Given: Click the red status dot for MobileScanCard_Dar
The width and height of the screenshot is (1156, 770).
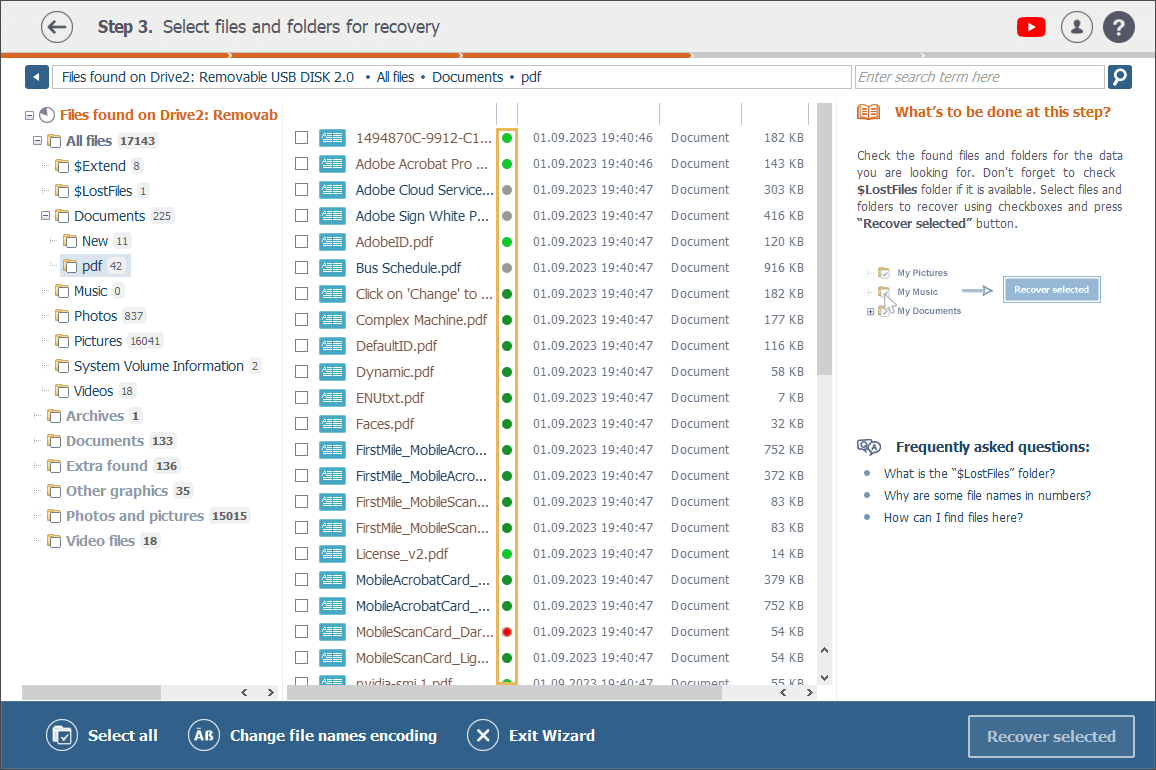Looking at the screenshot, I should coord(507,632).
